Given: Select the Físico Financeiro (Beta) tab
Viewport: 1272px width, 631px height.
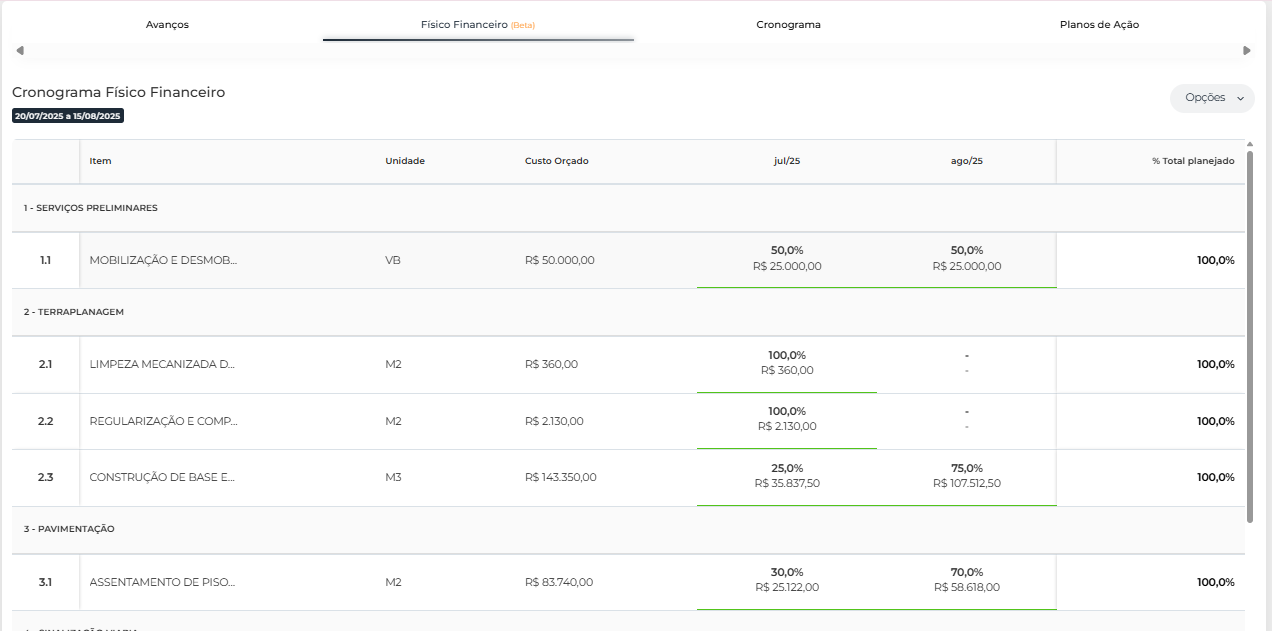Looking at the screenshot, I should [x=478, y=25].
